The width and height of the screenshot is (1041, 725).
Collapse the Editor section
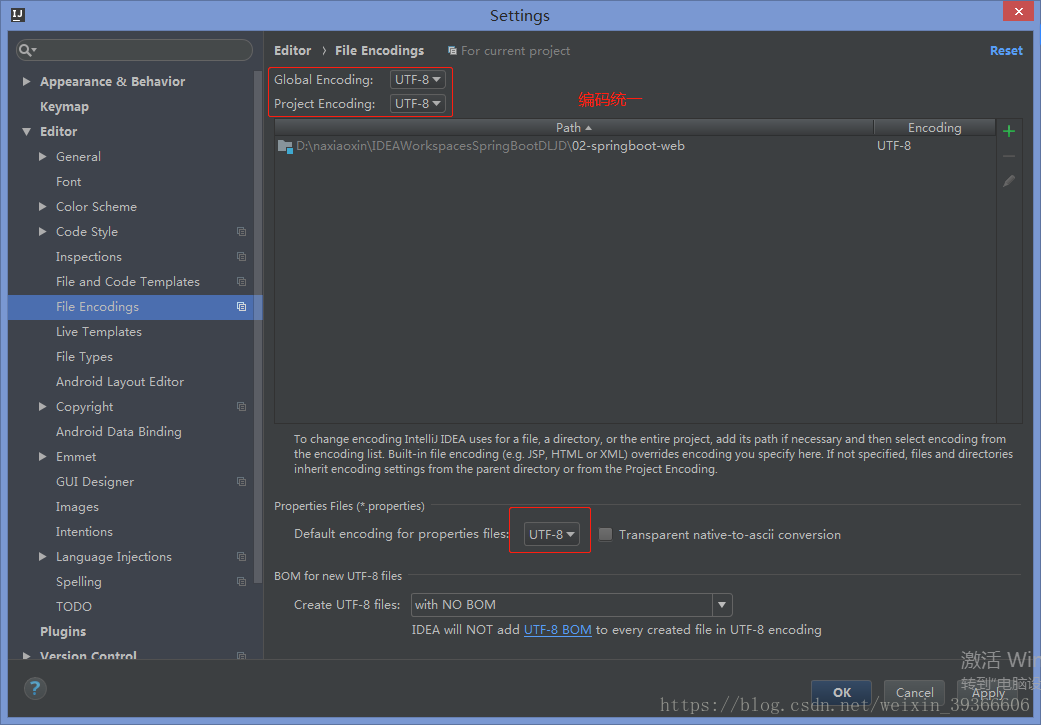27,131
